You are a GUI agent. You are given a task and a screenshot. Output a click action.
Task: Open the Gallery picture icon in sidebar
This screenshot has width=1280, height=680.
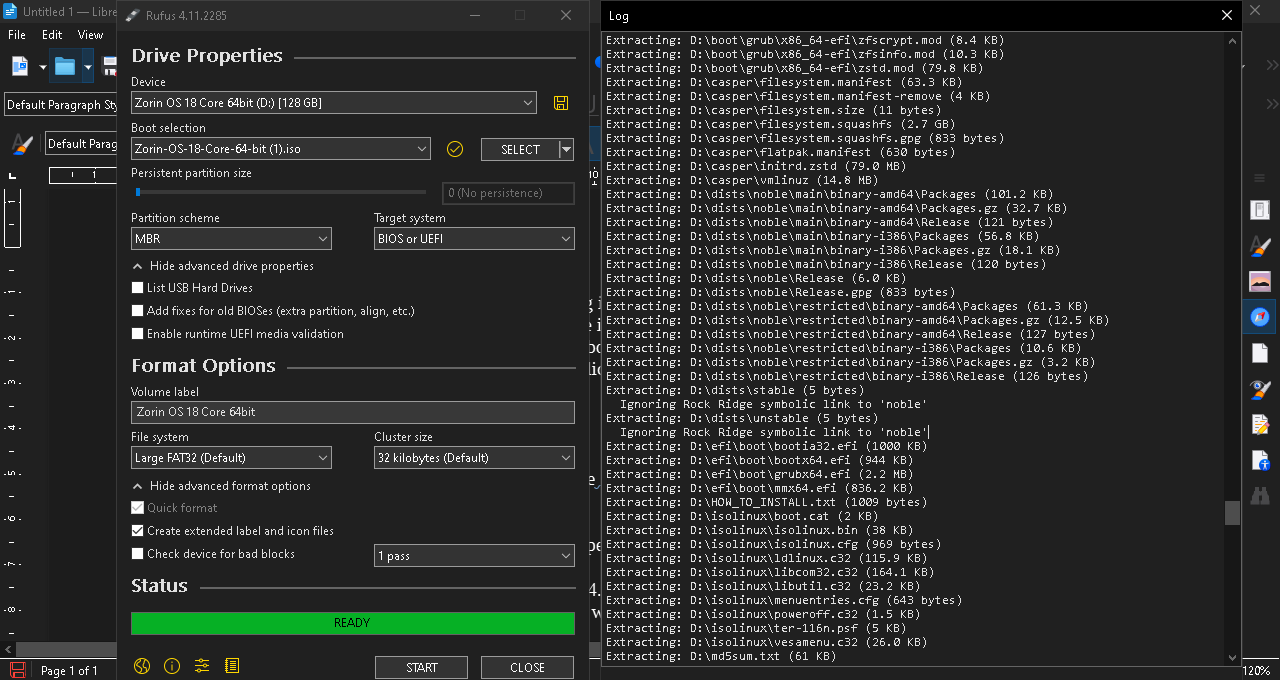[1260, 282]
